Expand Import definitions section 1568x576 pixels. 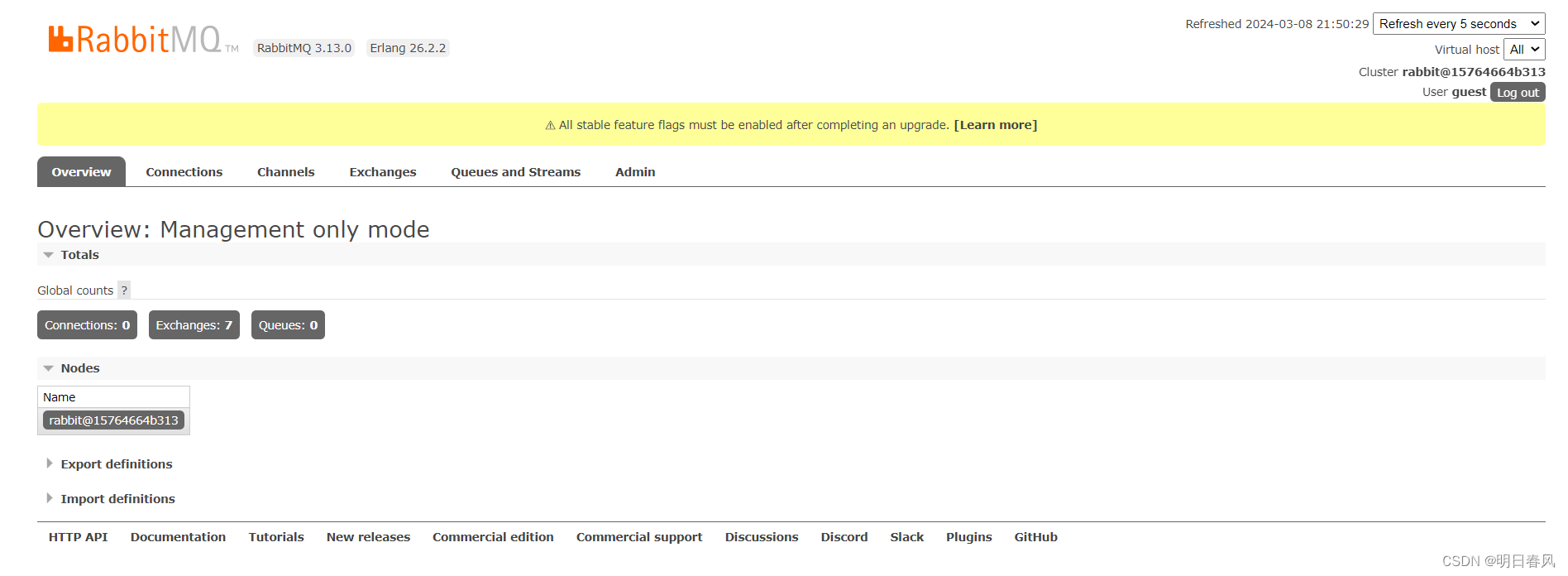tap(117, 499)
